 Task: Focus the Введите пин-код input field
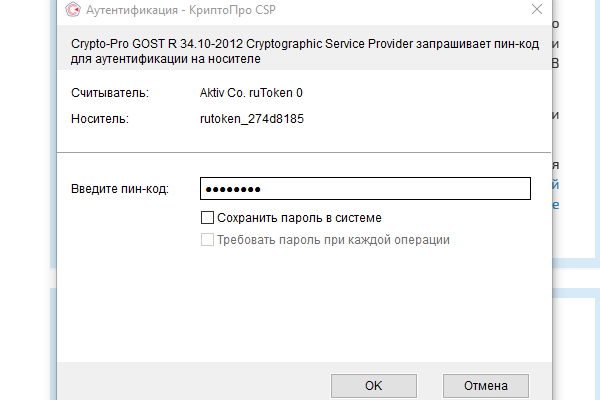pos(365,188)
